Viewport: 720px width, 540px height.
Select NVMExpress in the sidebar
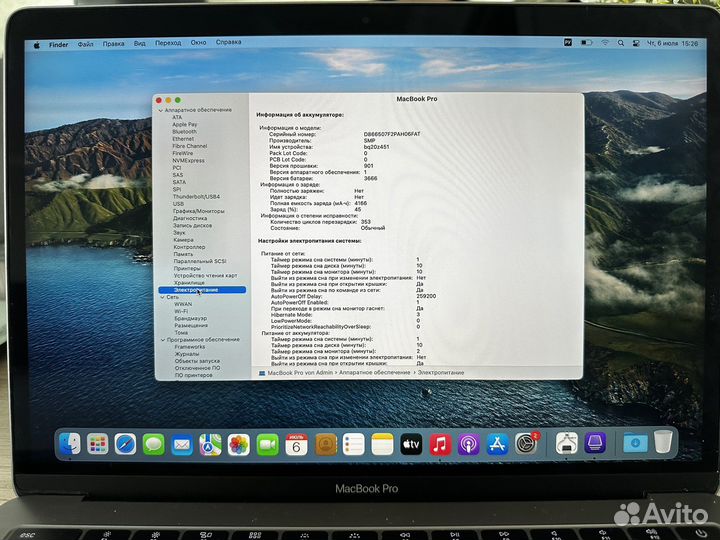pos(189,161)
